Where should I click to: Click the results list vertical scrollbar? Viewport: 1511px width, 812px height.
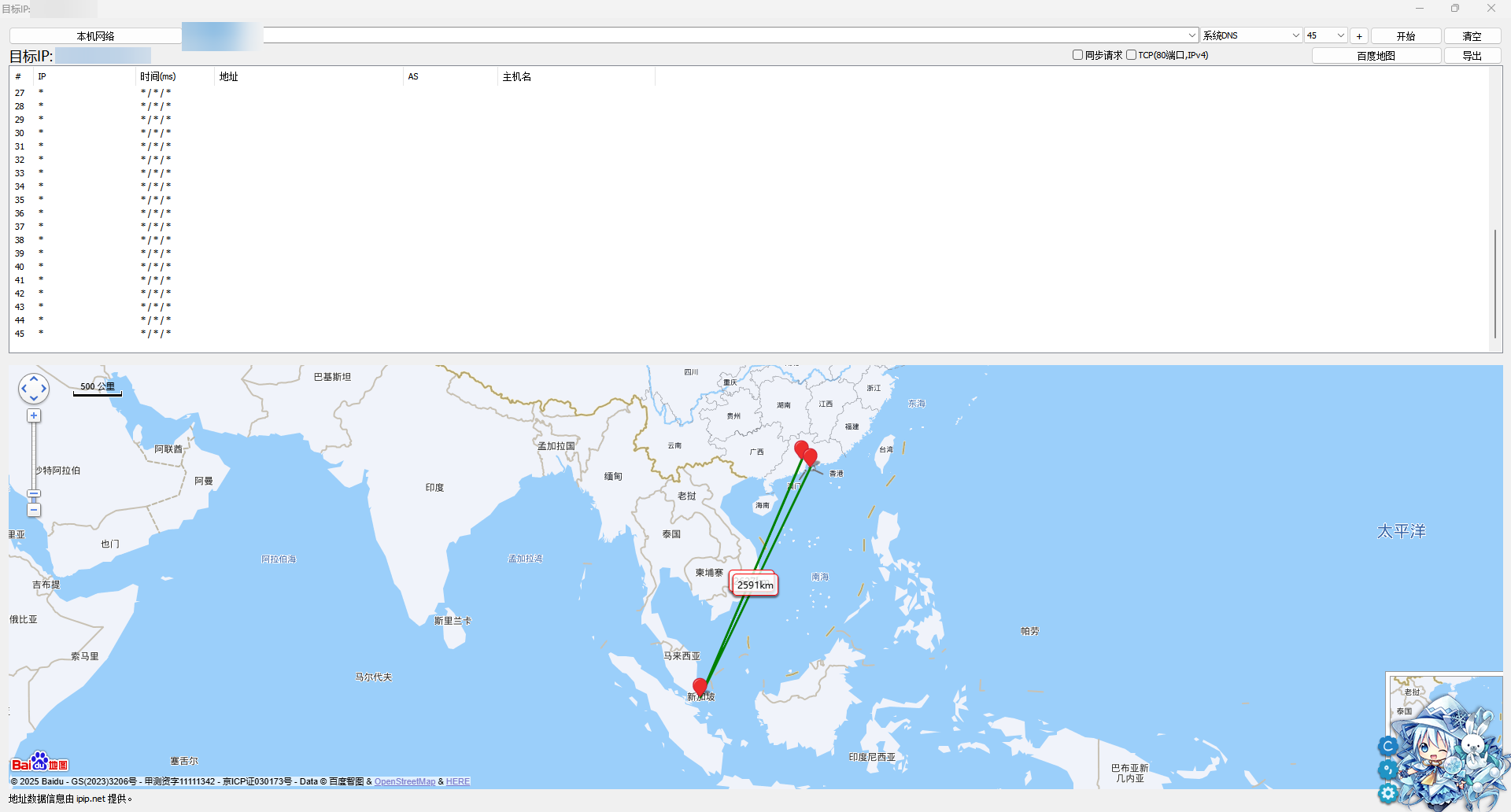pos(1494,283)
